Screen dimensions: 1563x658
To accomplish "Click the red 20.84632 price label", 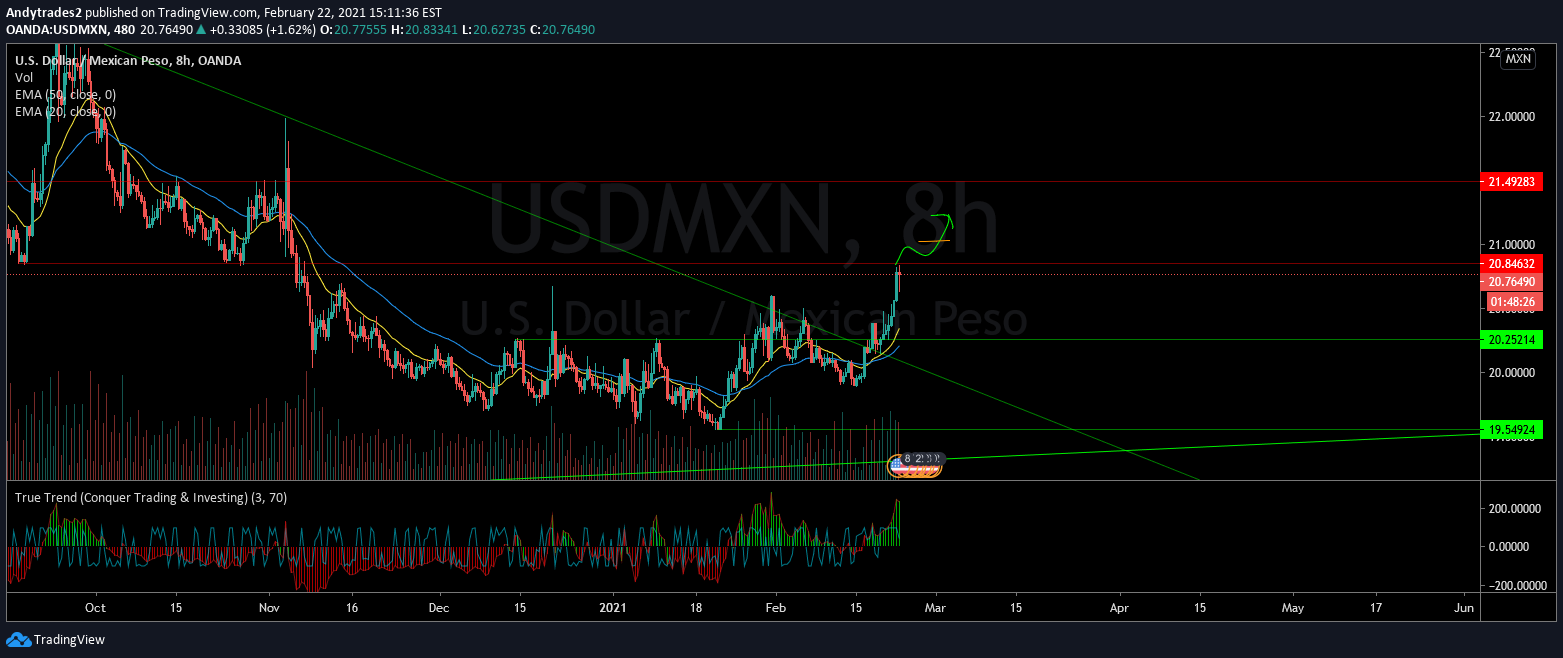I will click(1510, 264).
